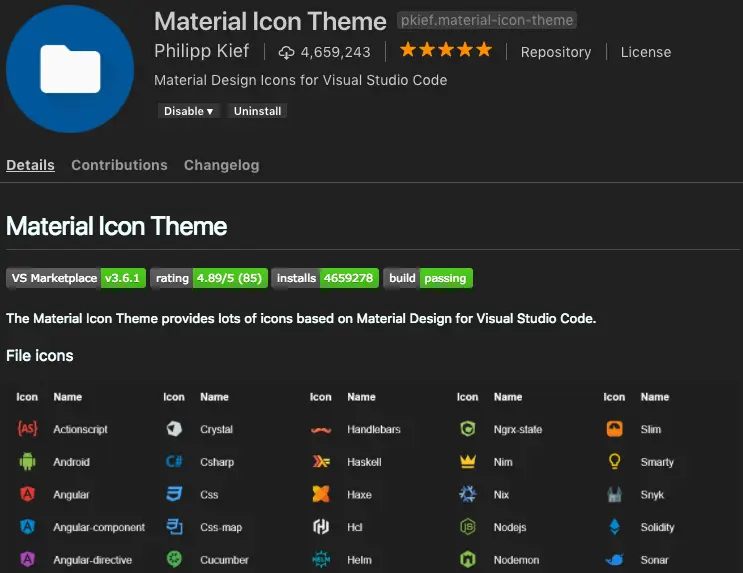This screenshot has height=573, width=743.
Task: Click the Nodemon icon
Action: [x=468, y=560]
